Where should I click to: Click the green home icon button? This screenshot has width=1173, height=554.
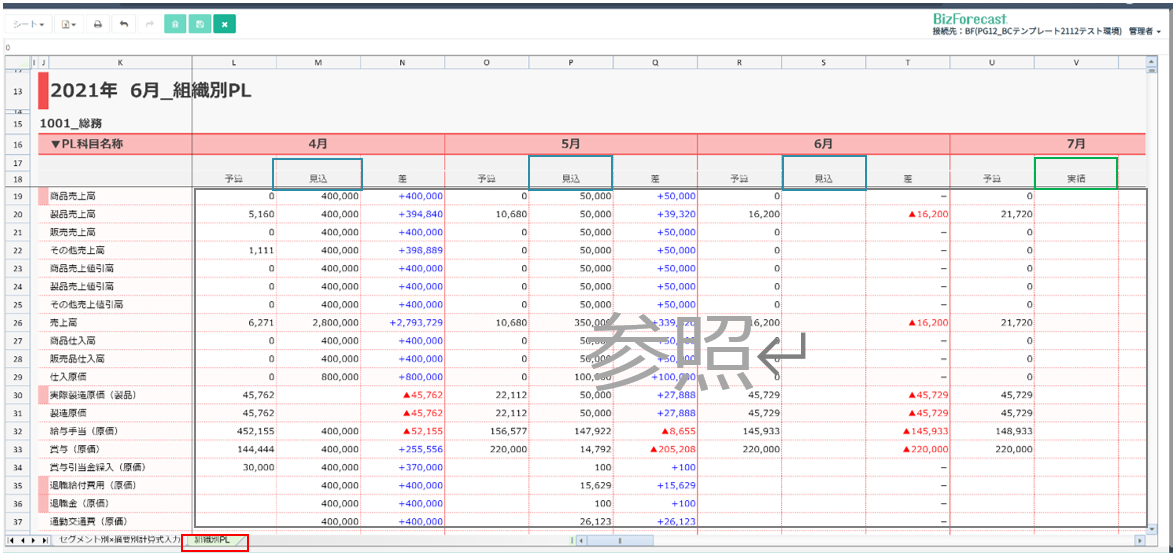[175, 24]
